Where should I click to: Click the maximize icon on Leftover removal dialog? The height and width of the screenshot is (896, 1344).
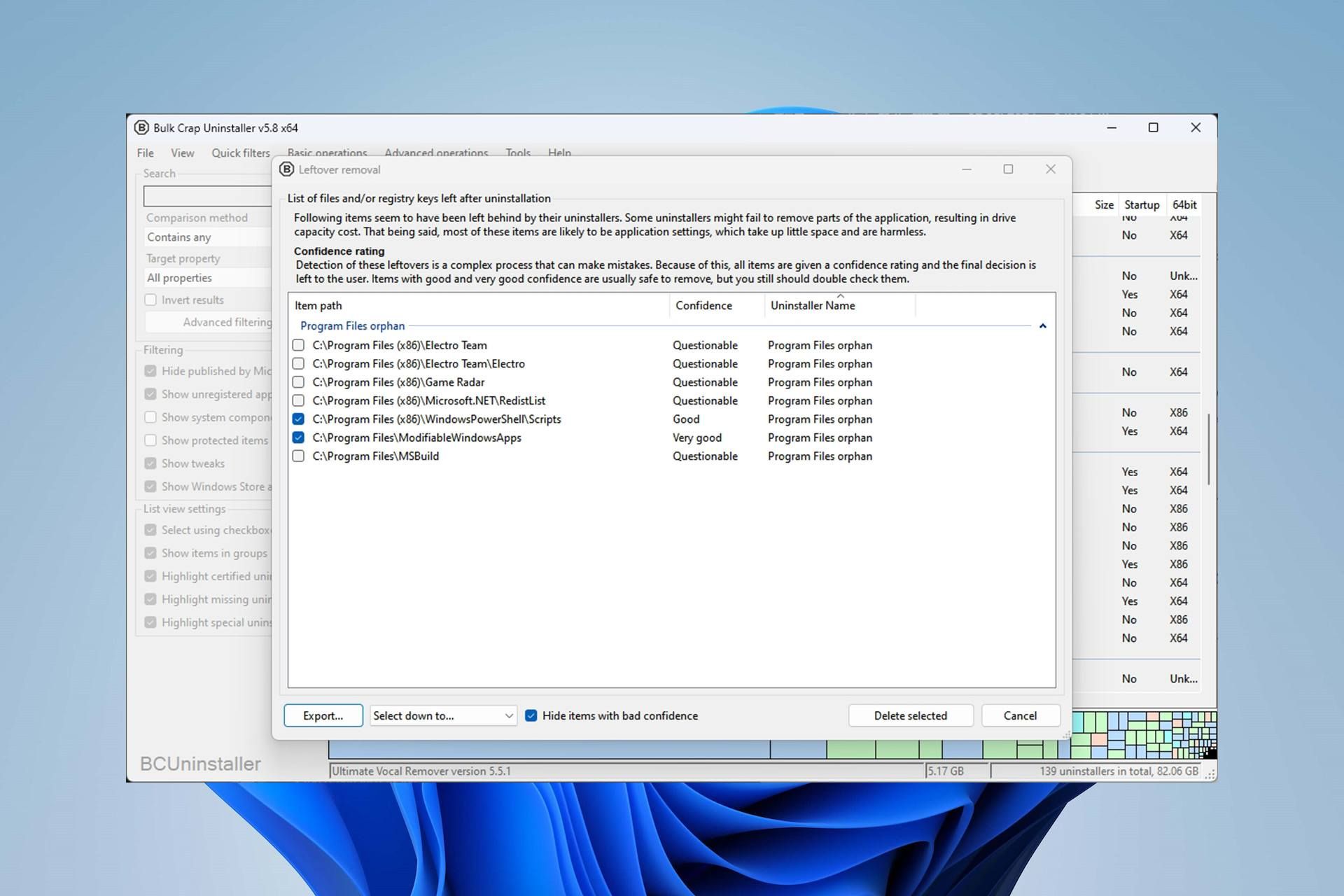pos(1009,168)
